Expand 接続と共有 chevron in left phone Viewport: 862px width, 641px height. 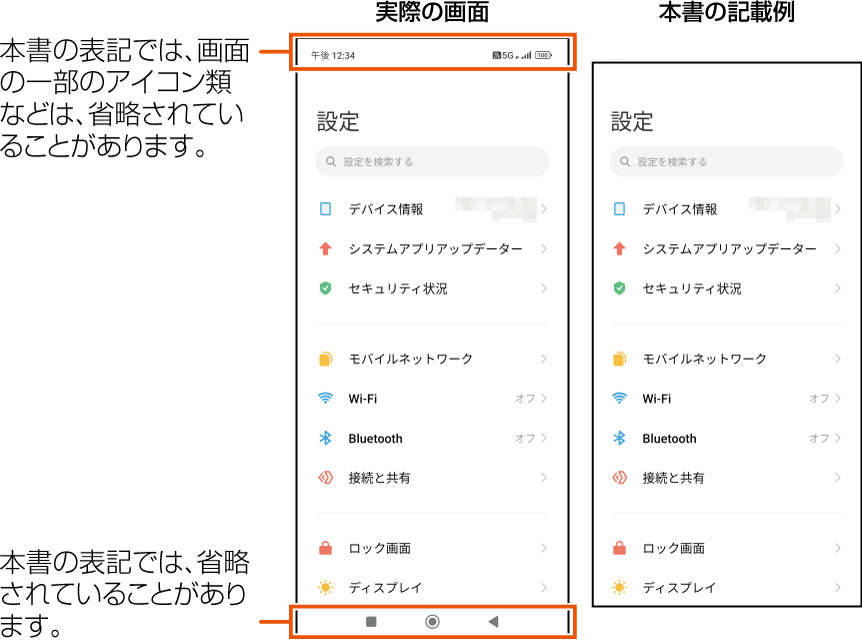click(x=544, y=478)
